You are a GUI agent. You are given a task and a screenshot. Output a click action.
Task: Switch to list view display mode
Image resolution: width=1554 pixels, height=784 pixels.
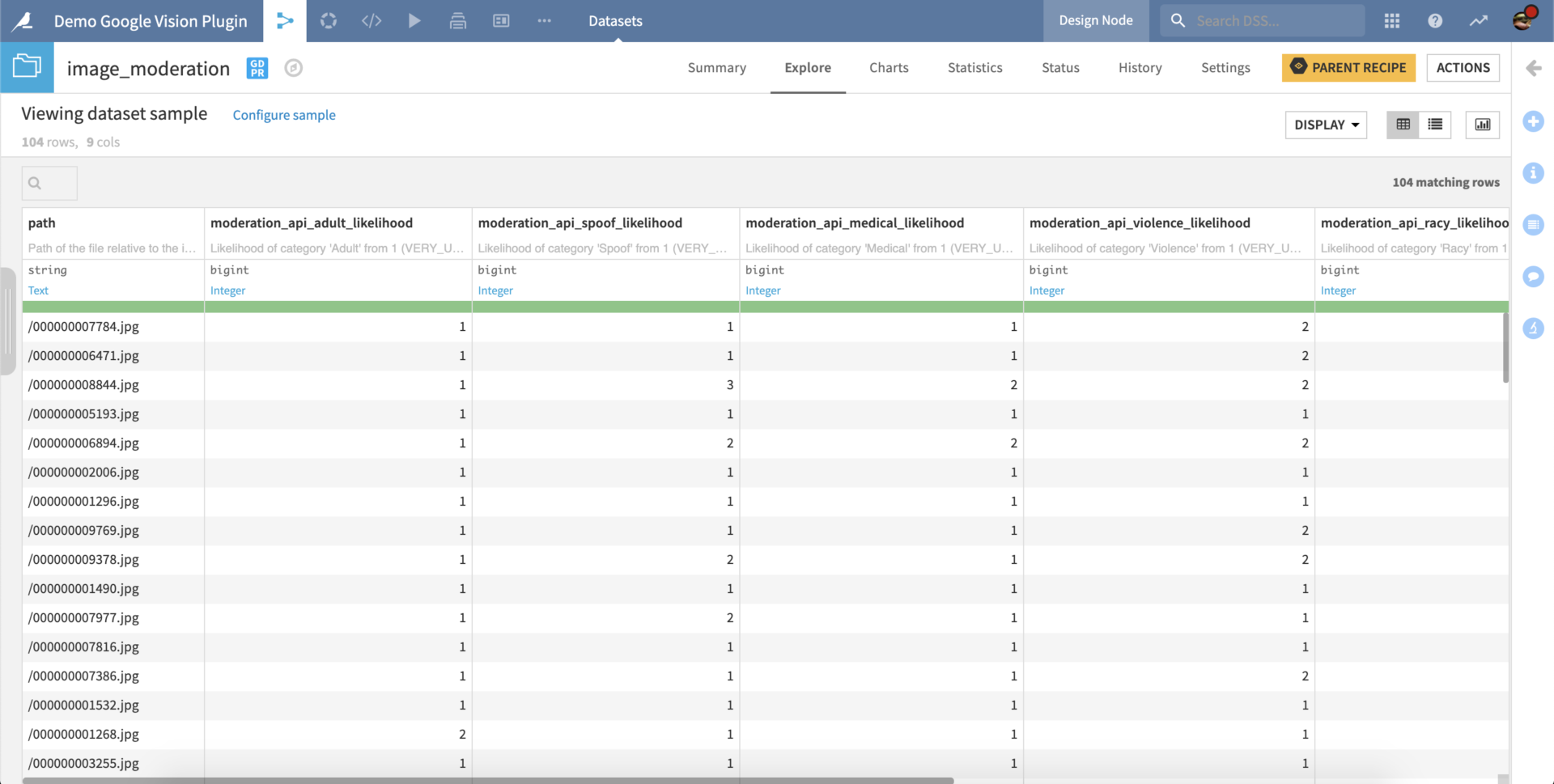tap(1434, 125)
